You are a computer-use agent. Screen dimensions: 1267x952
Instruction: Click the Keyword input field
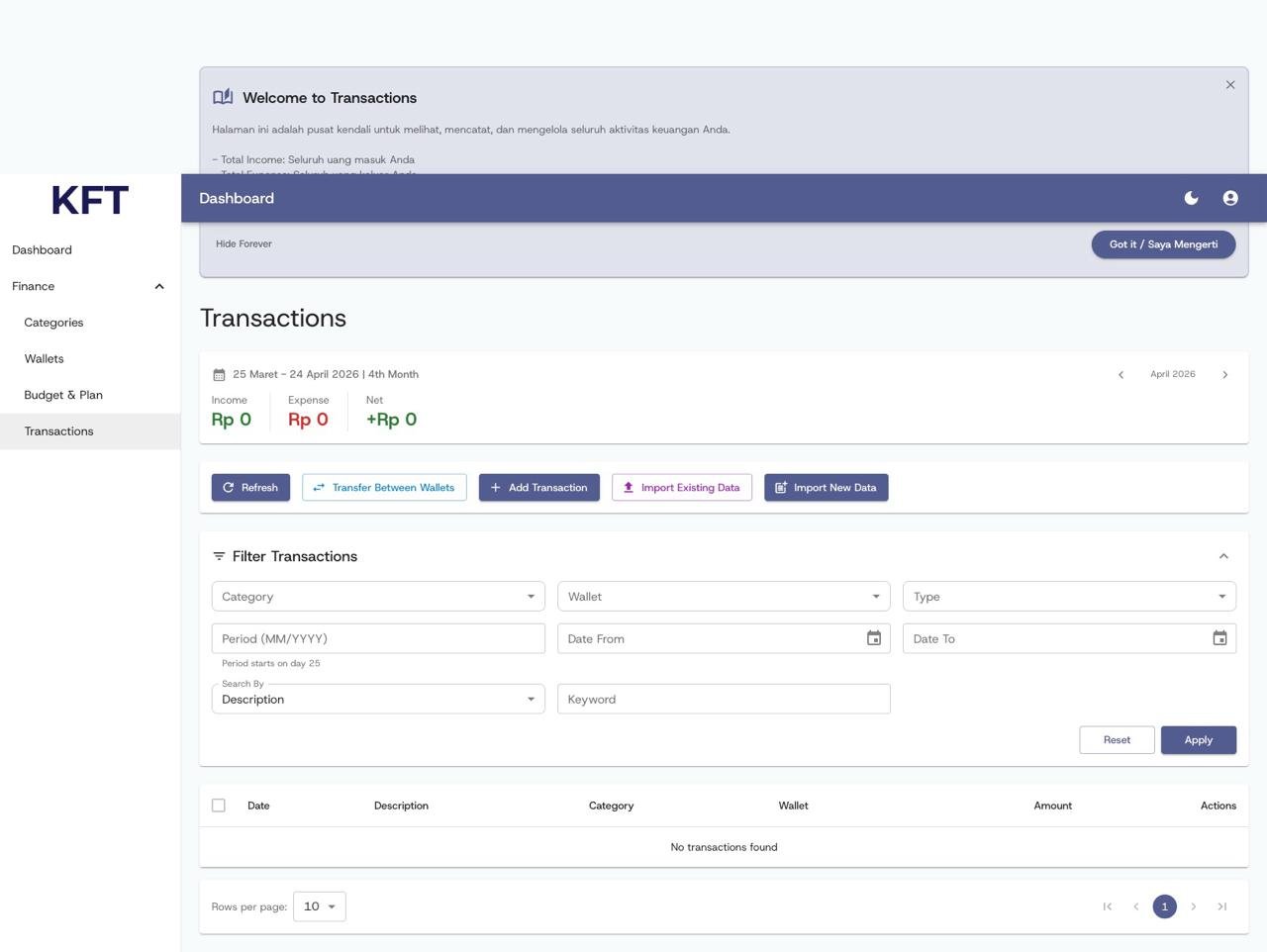click(x=724, y=699)
